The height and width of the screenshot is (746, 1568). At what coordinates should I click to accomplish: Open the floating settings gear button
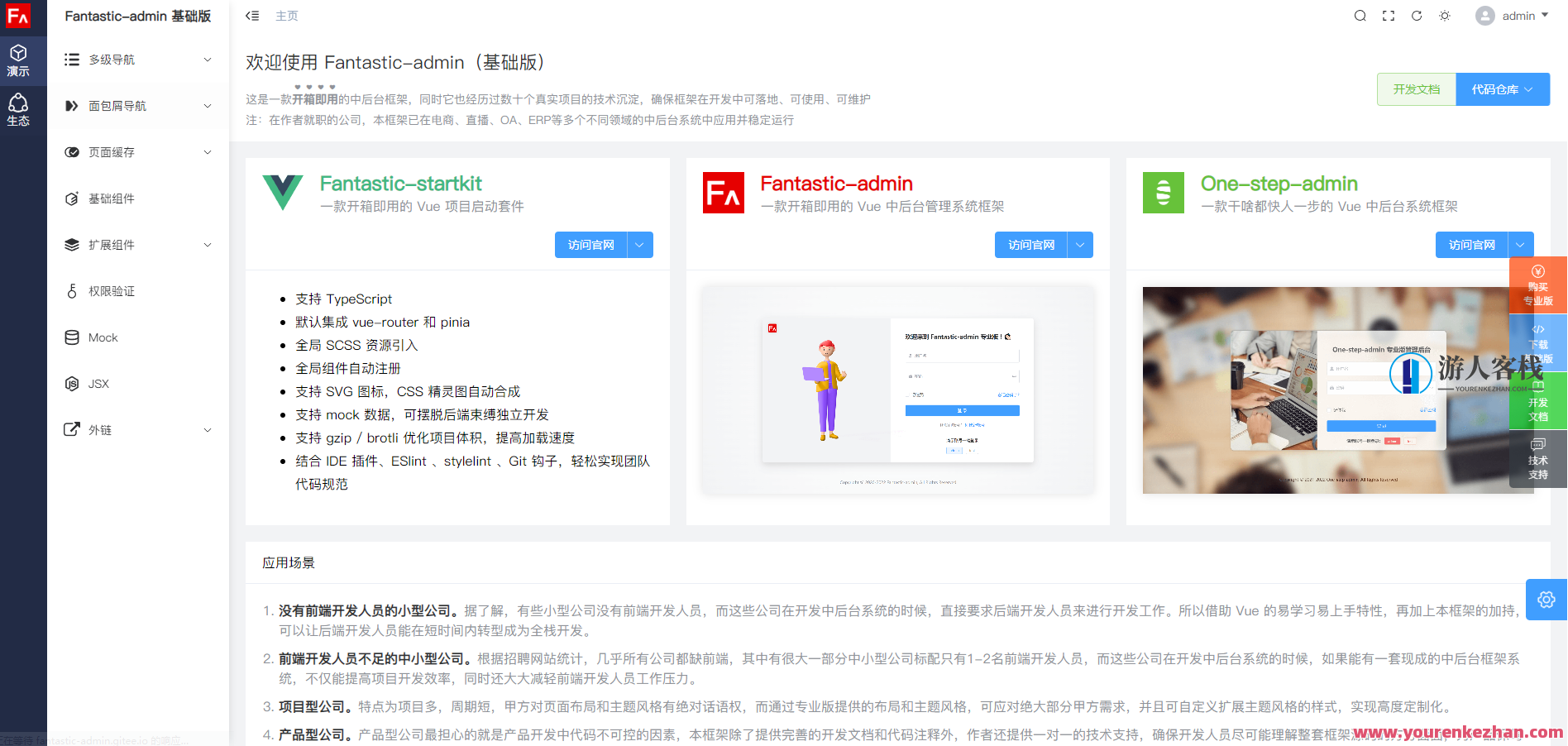(1546, 600)
